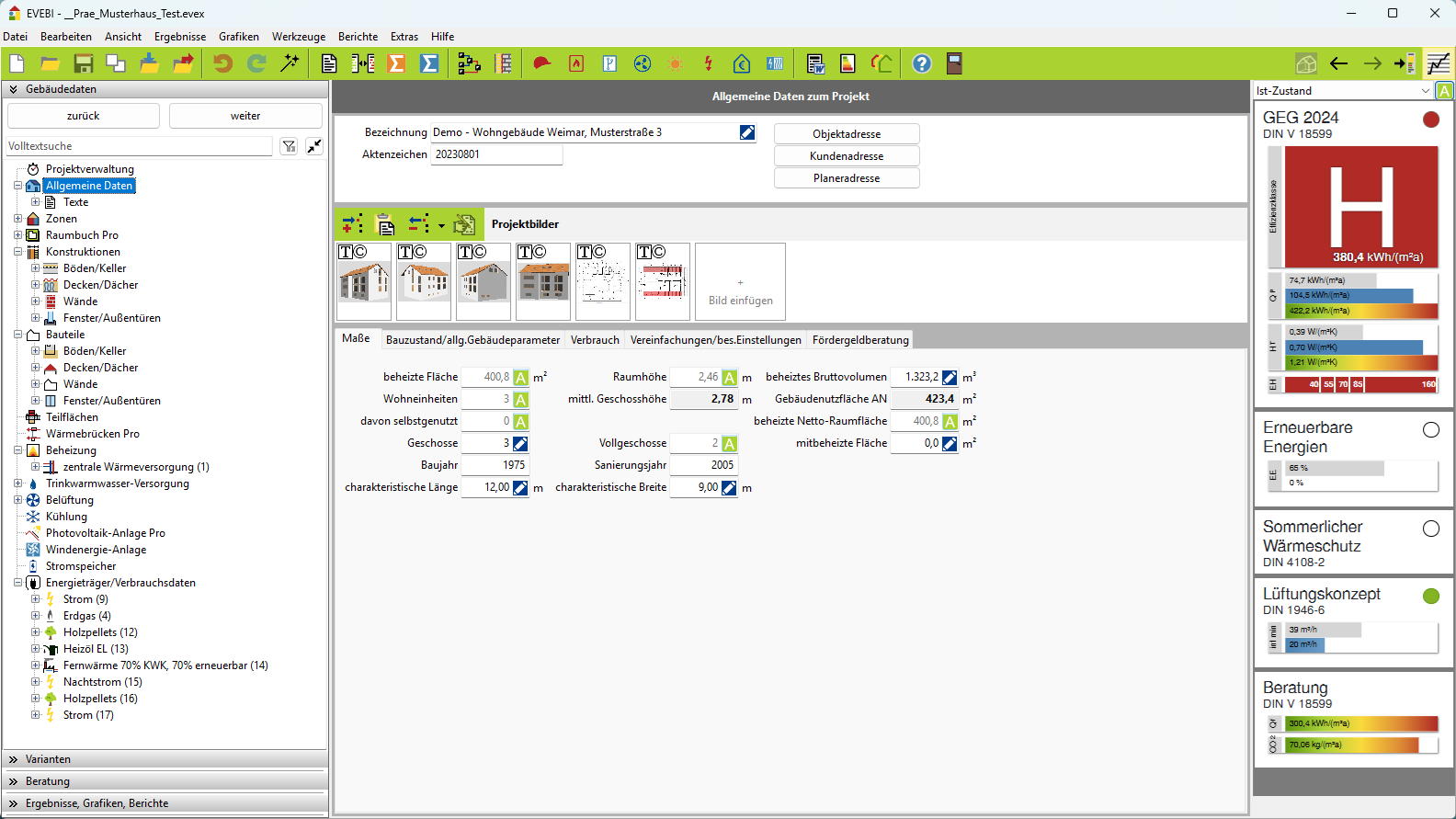Switch to the Verbrauch tab
This screenshot has height=819, width=1456.
click(595, 340)
